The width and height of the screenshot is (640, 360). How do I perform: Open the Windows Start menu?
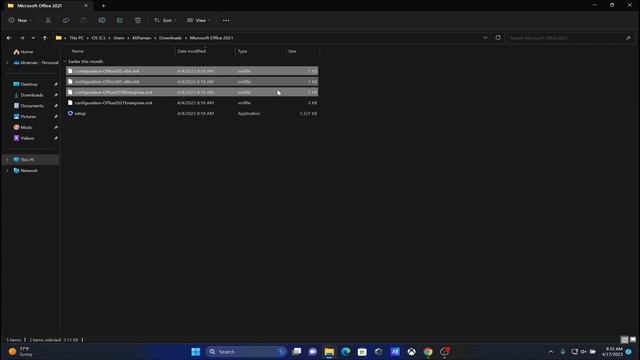196,352
